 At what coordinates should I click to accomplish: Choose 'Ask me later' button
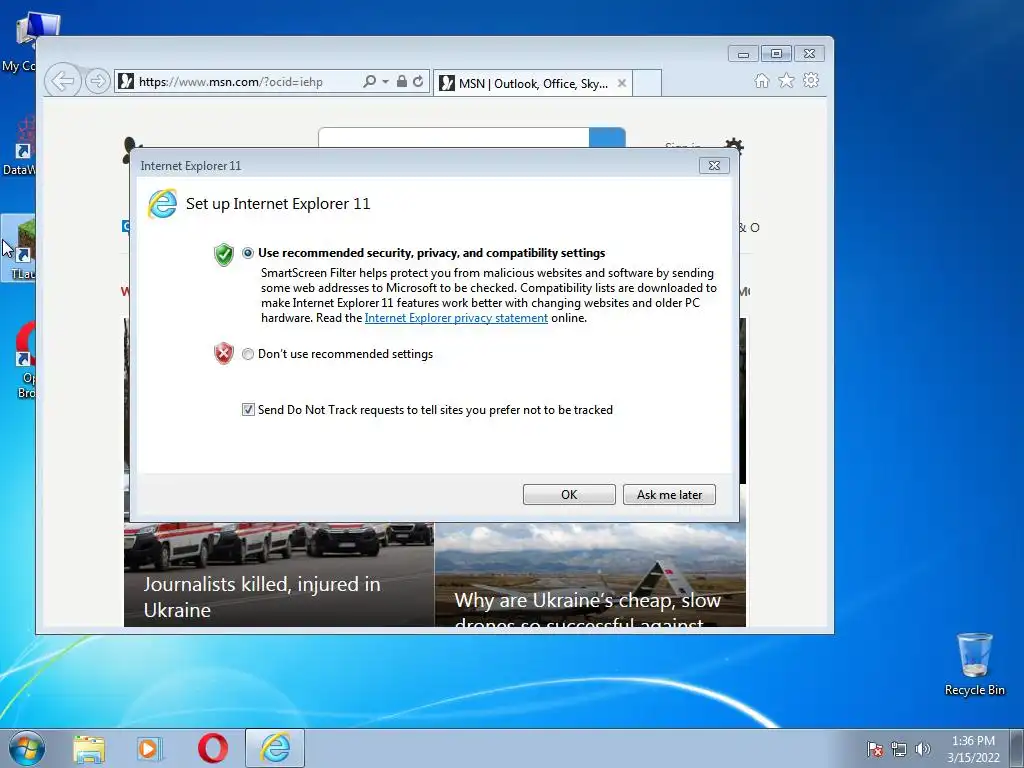click(x=669, y=494)
